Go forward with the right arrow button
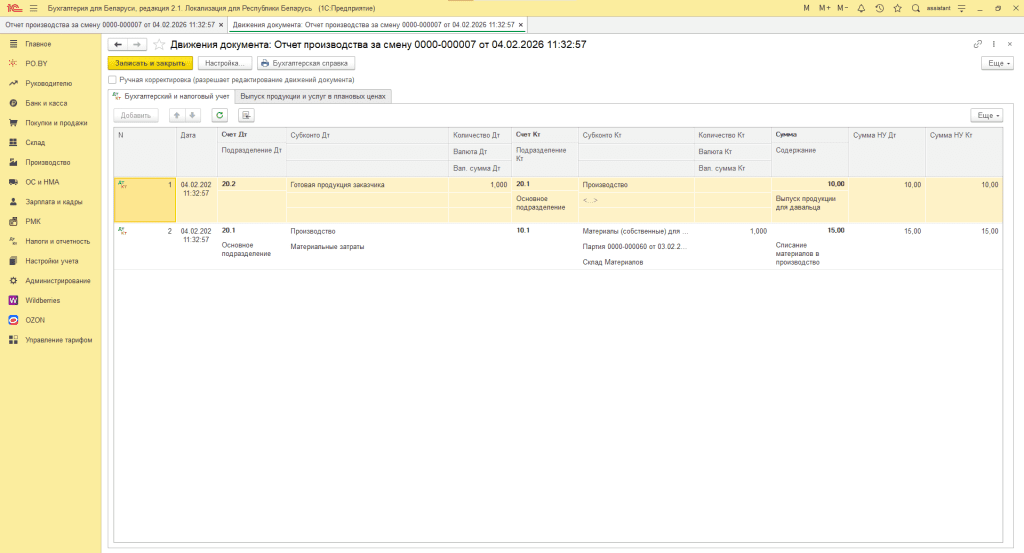 click(x=136, y=44)
